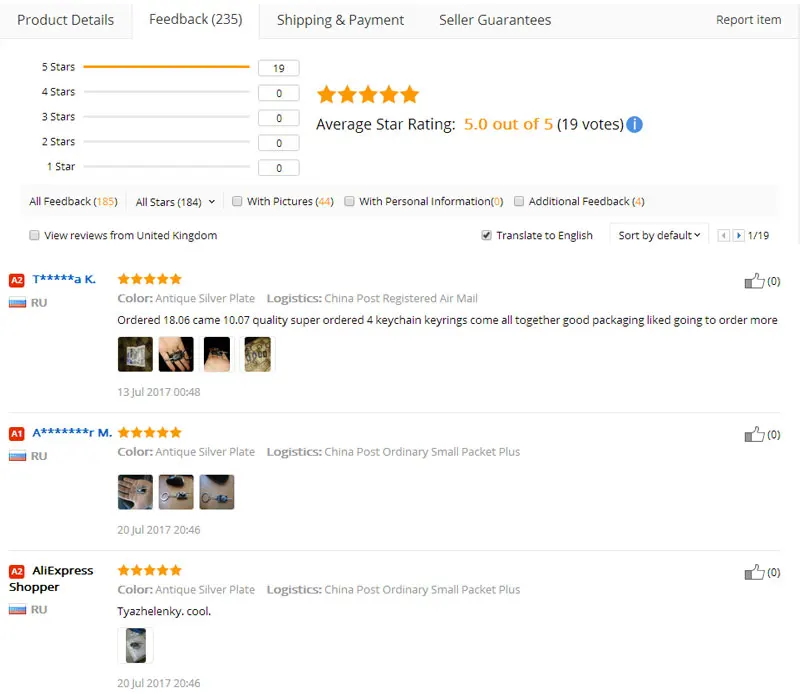Click the 5 Stars rating bar
Viewport: 800px width, 699px height.
166,67
